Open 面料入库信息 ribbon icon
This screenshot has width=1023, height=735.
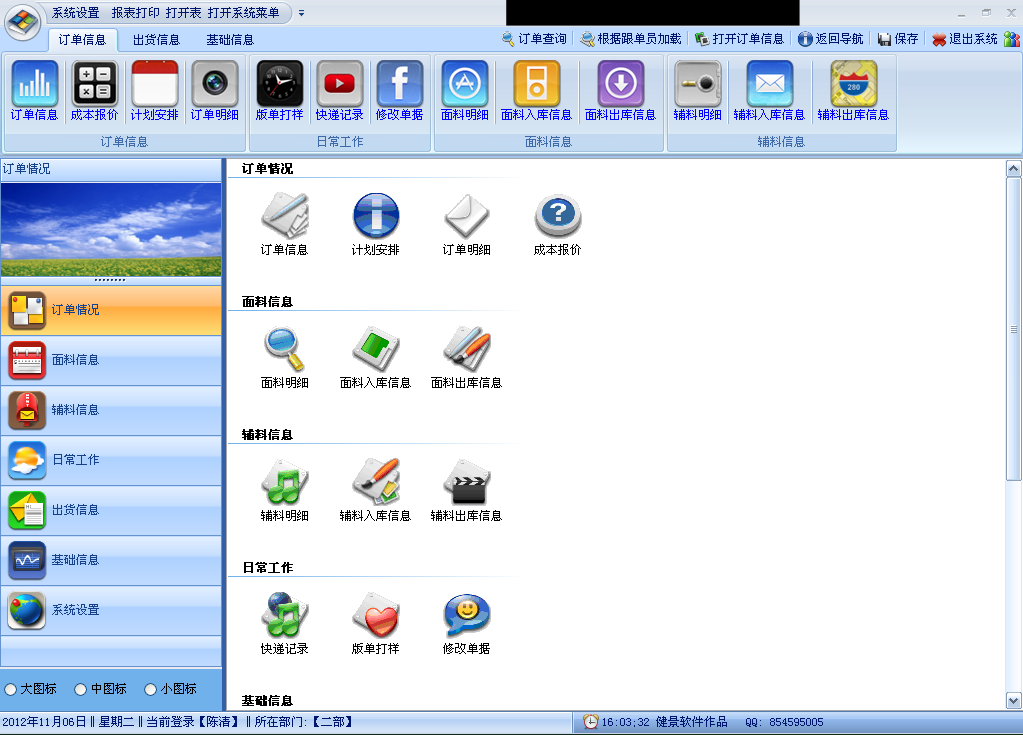click(536, 84)
